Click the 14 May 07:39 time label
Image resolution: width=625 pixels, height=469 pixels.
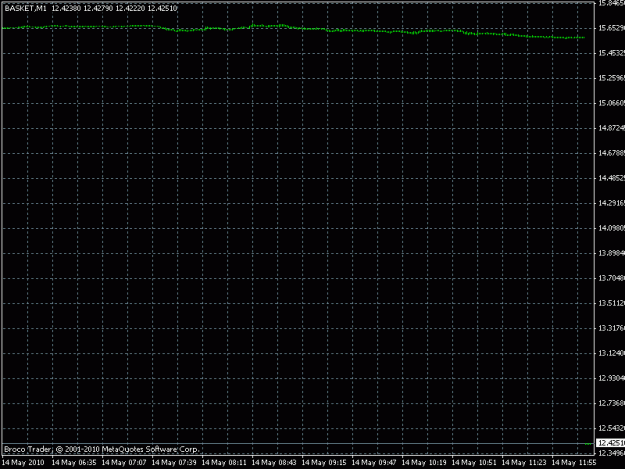pyautogui.click(x=174, y=463)
